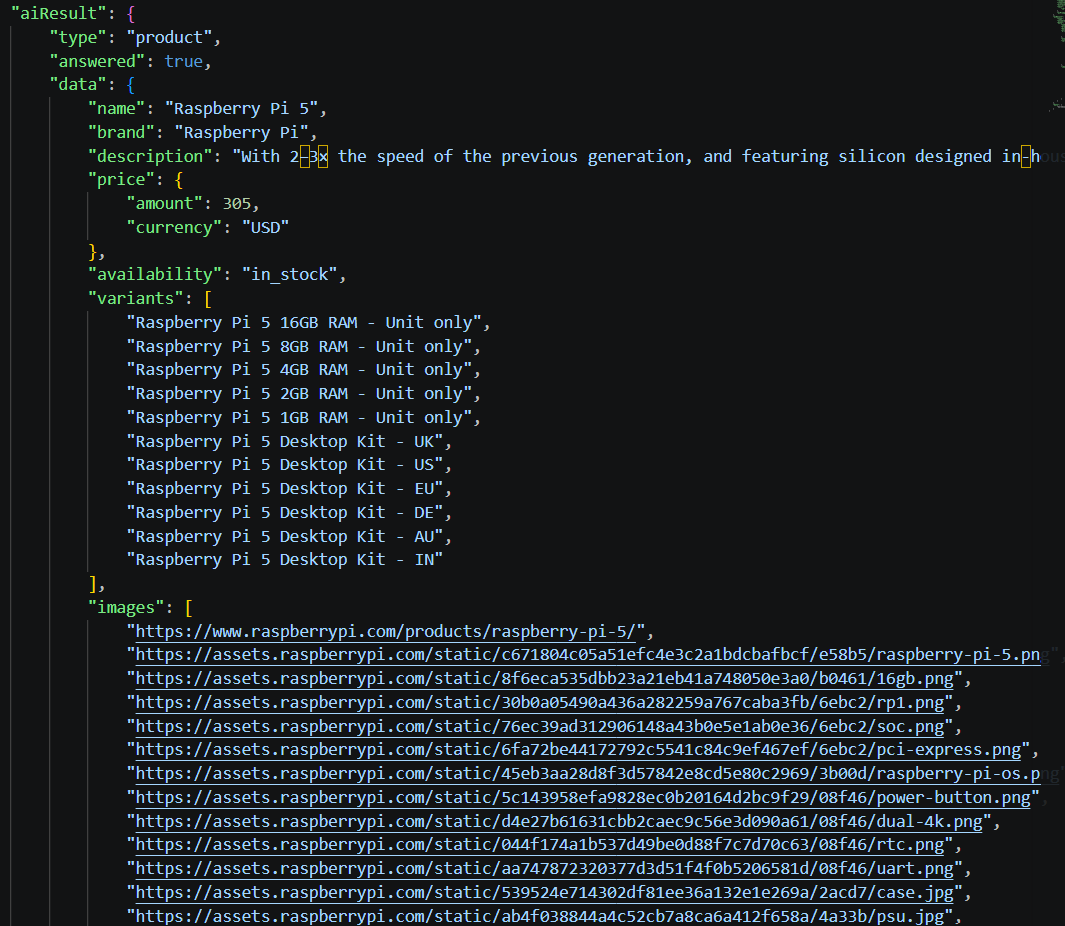The height and width of the screenshot is (926, 1065).
Task: Click the "name" key
Action: pos(116,109)
